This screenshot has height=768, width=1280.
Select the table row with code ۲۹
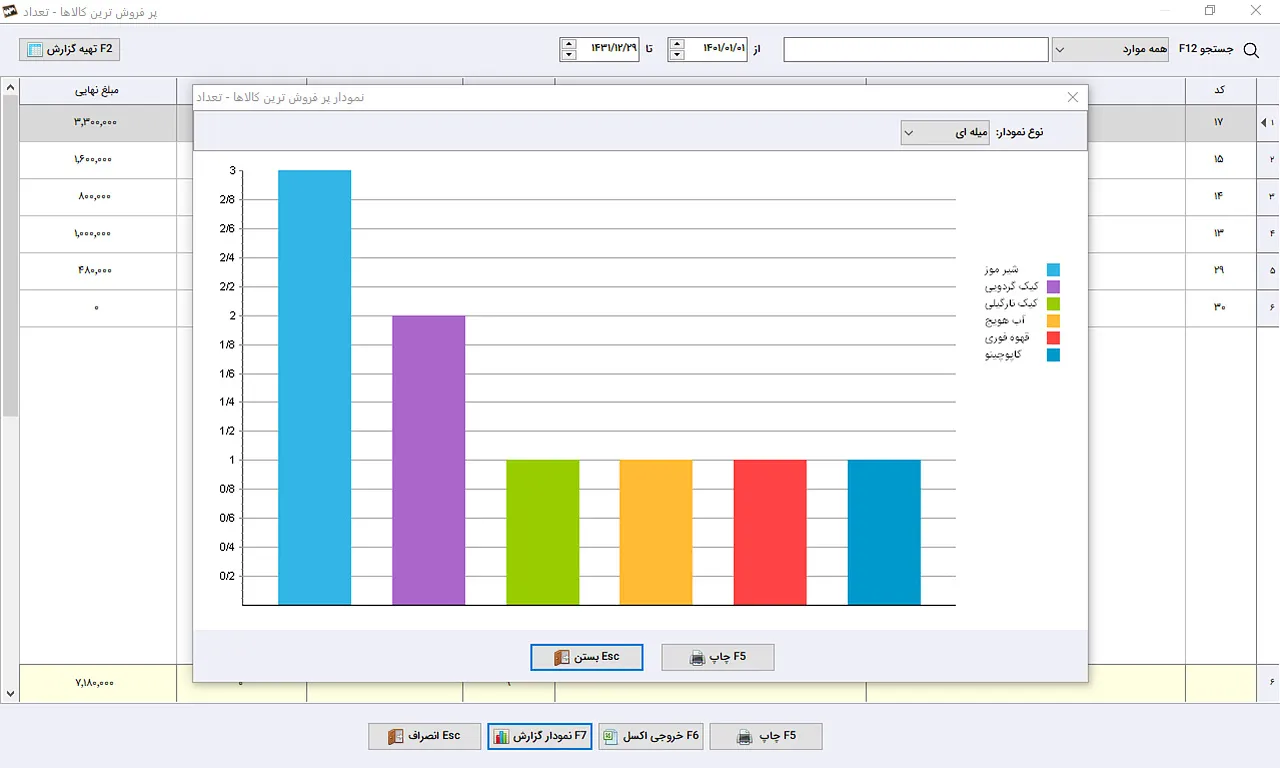coord(1219,270)
